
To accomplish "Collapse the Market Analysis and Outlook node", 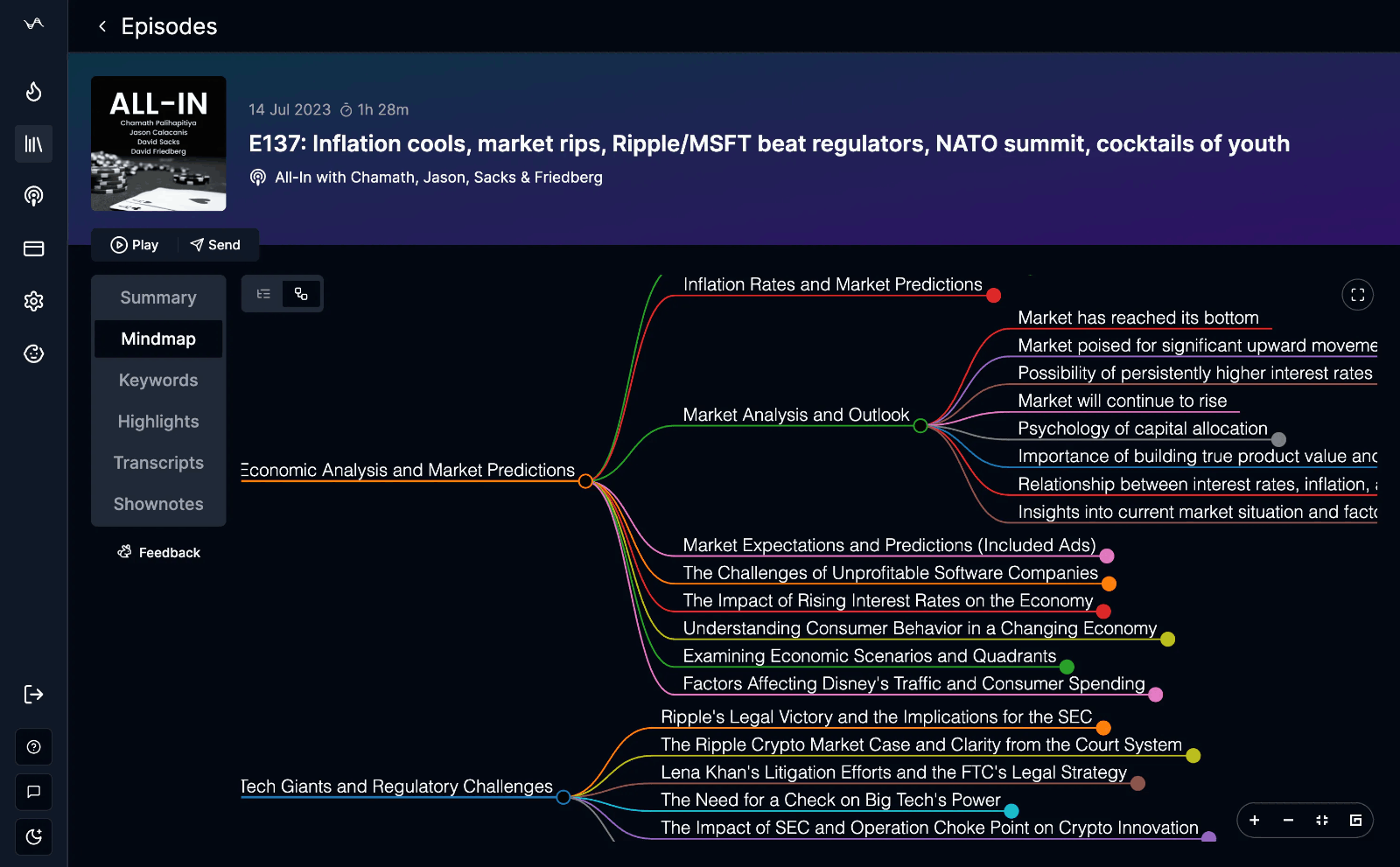I will (x=920, y=426).
